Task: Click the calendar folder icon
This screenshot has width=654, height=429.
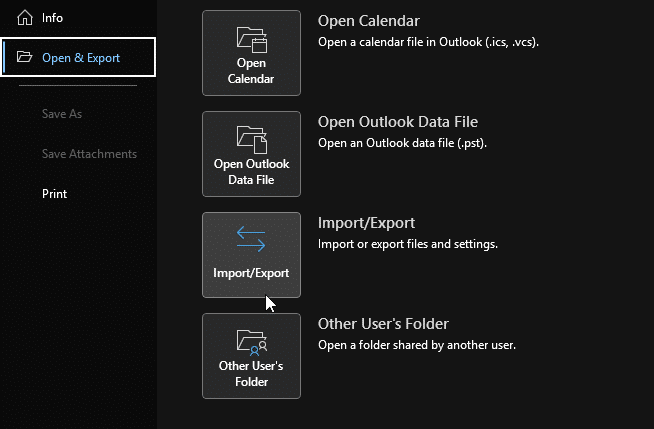Action: coord(251,39)
